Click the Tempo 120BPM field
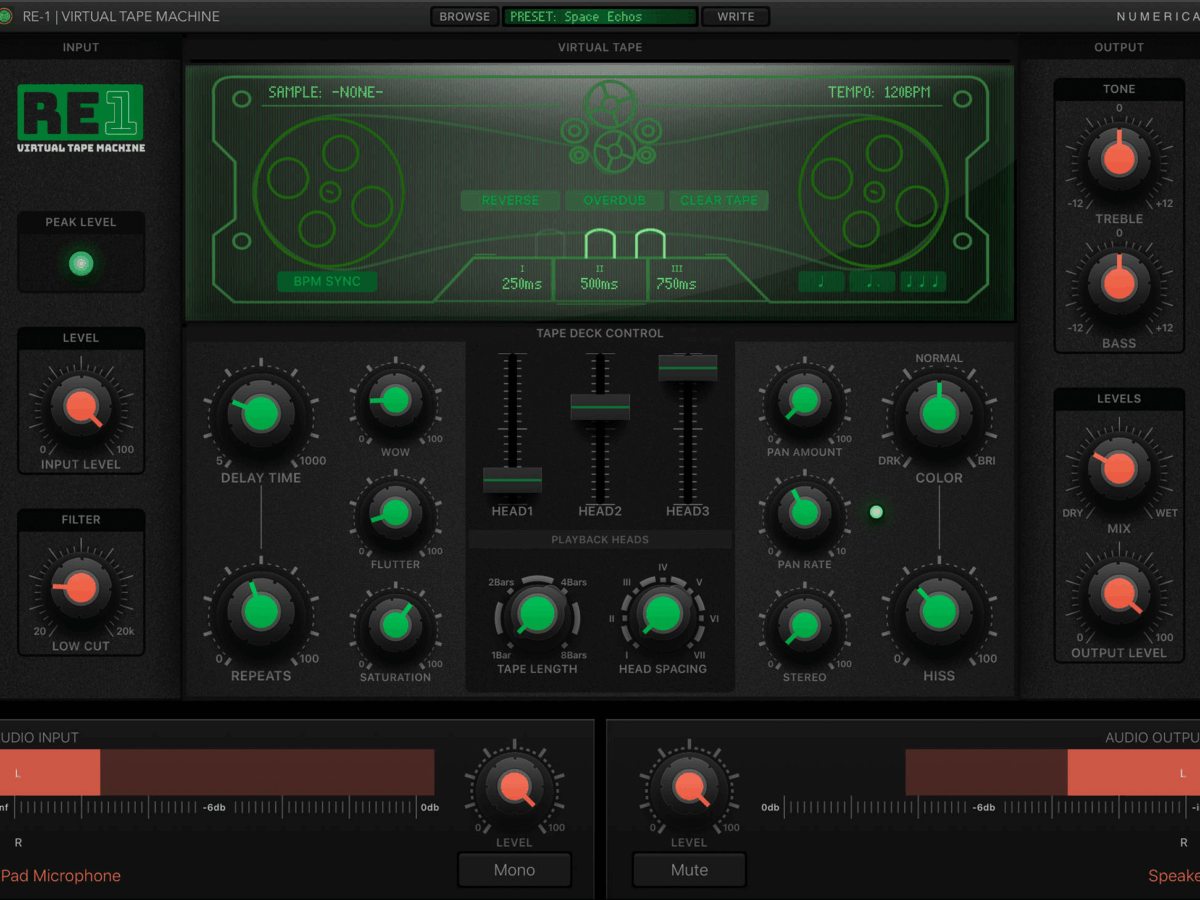The image size is (1200, 900). [878, 93]
